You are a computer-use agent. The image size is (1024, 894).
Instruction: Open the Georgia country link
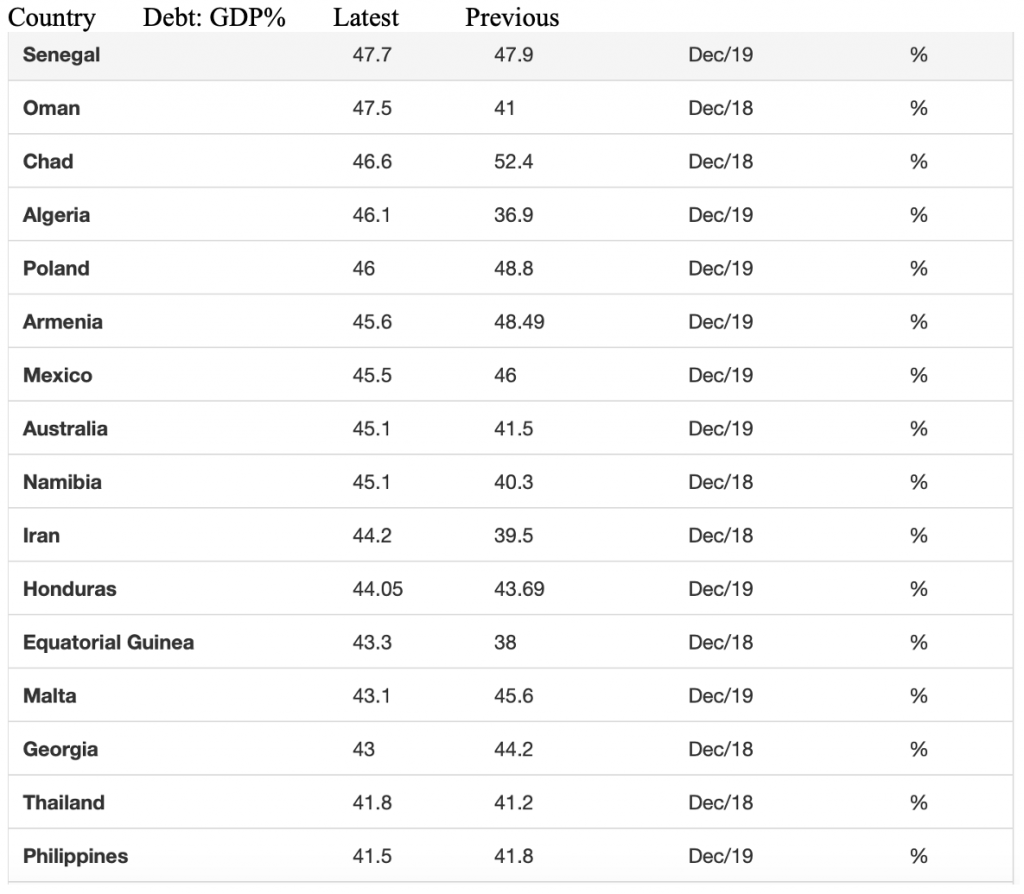click(60, 750)
